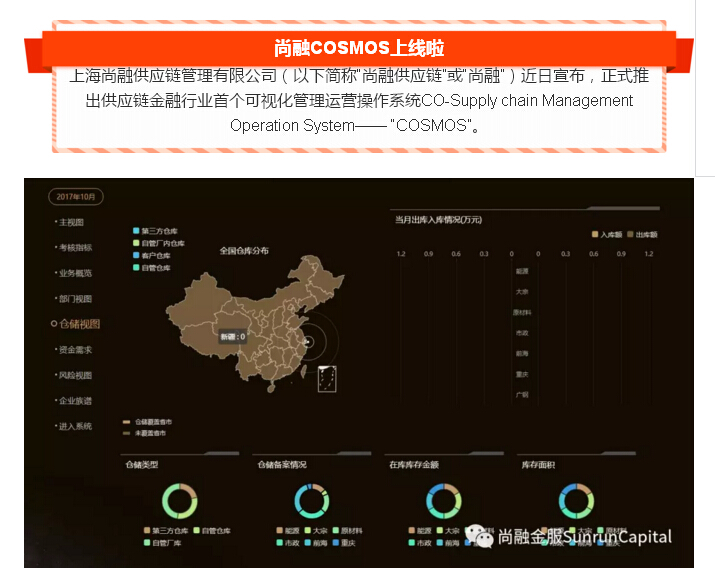
Task: Go to 主视图 in the sidebar
Action: coord(72,223)
